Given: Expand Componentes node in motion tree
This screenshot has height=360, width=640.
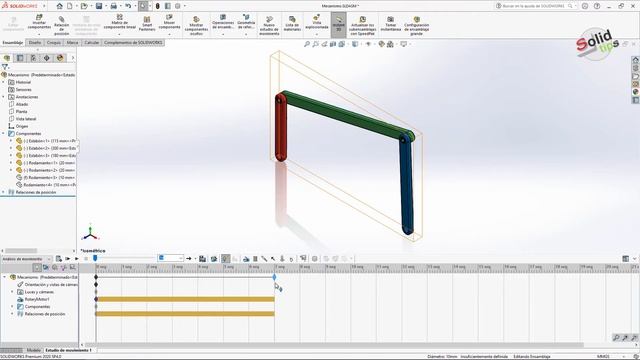Looking at the screenshot, I should pyautogui.click(x=12, y=307).
